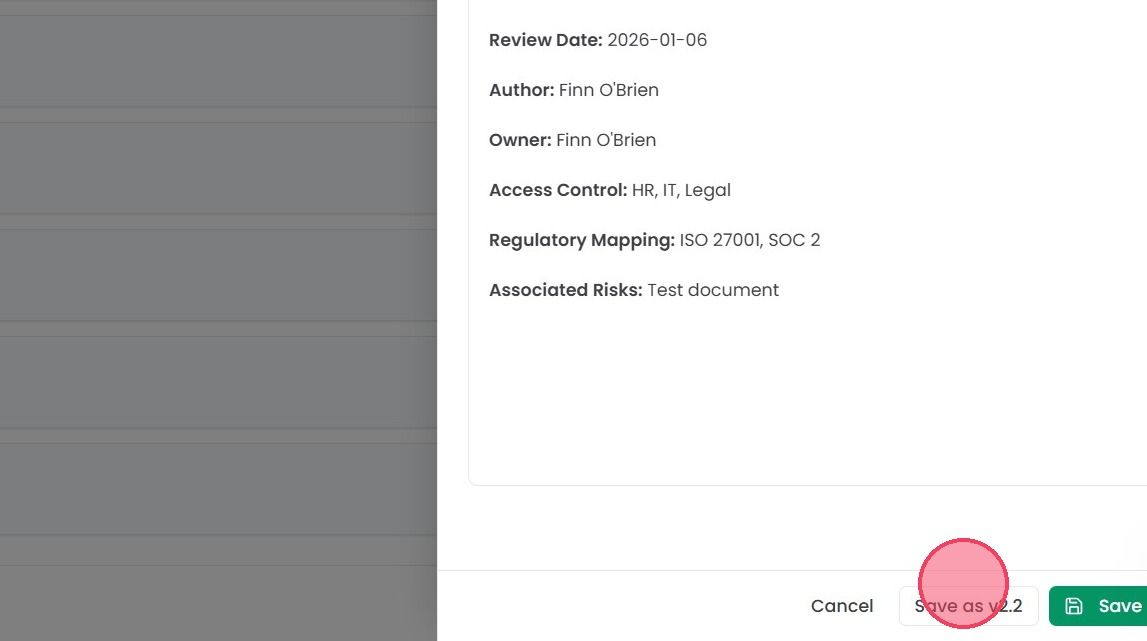
Task: Place cursor in the Review Date label
Action: [x=546, y=40]
